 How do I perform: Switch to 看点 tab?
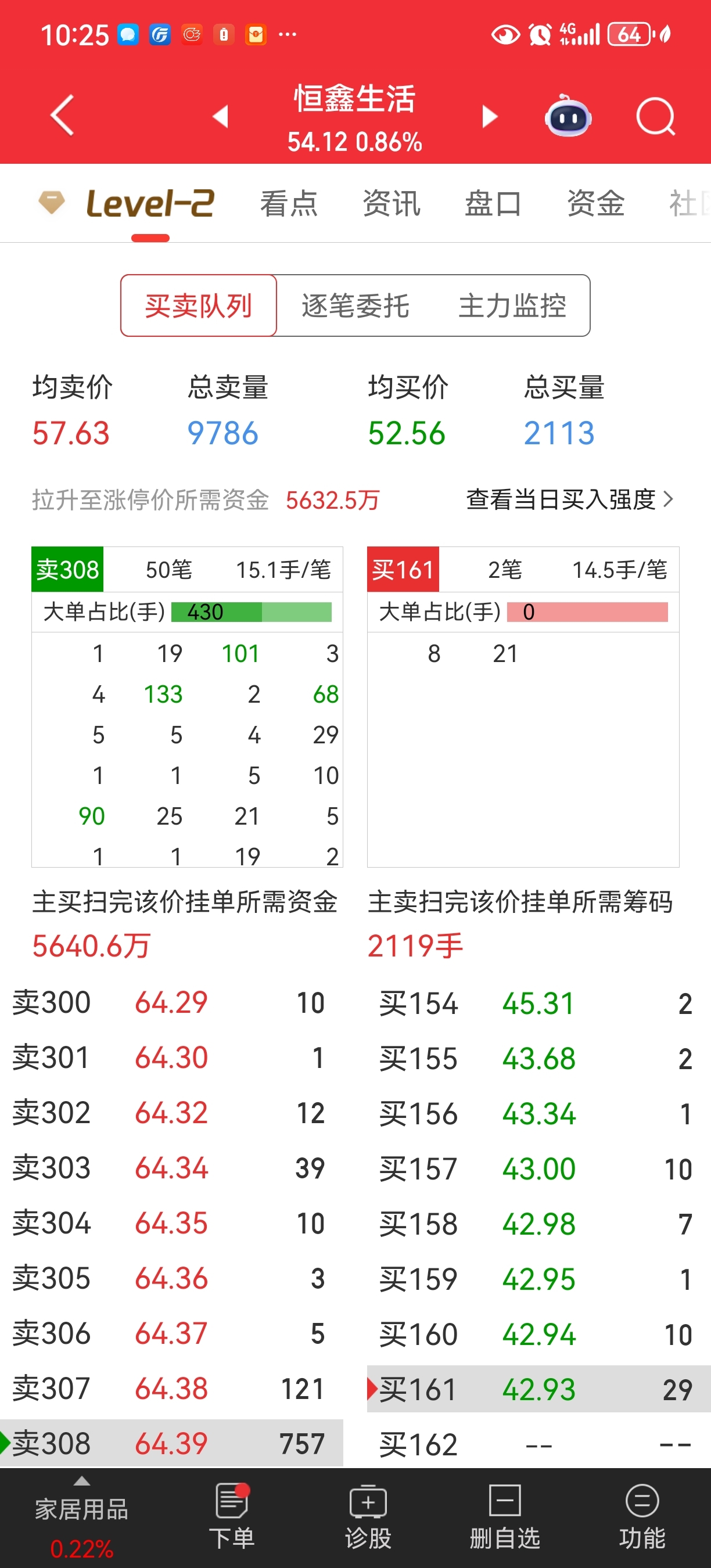[x=289, y=203]
